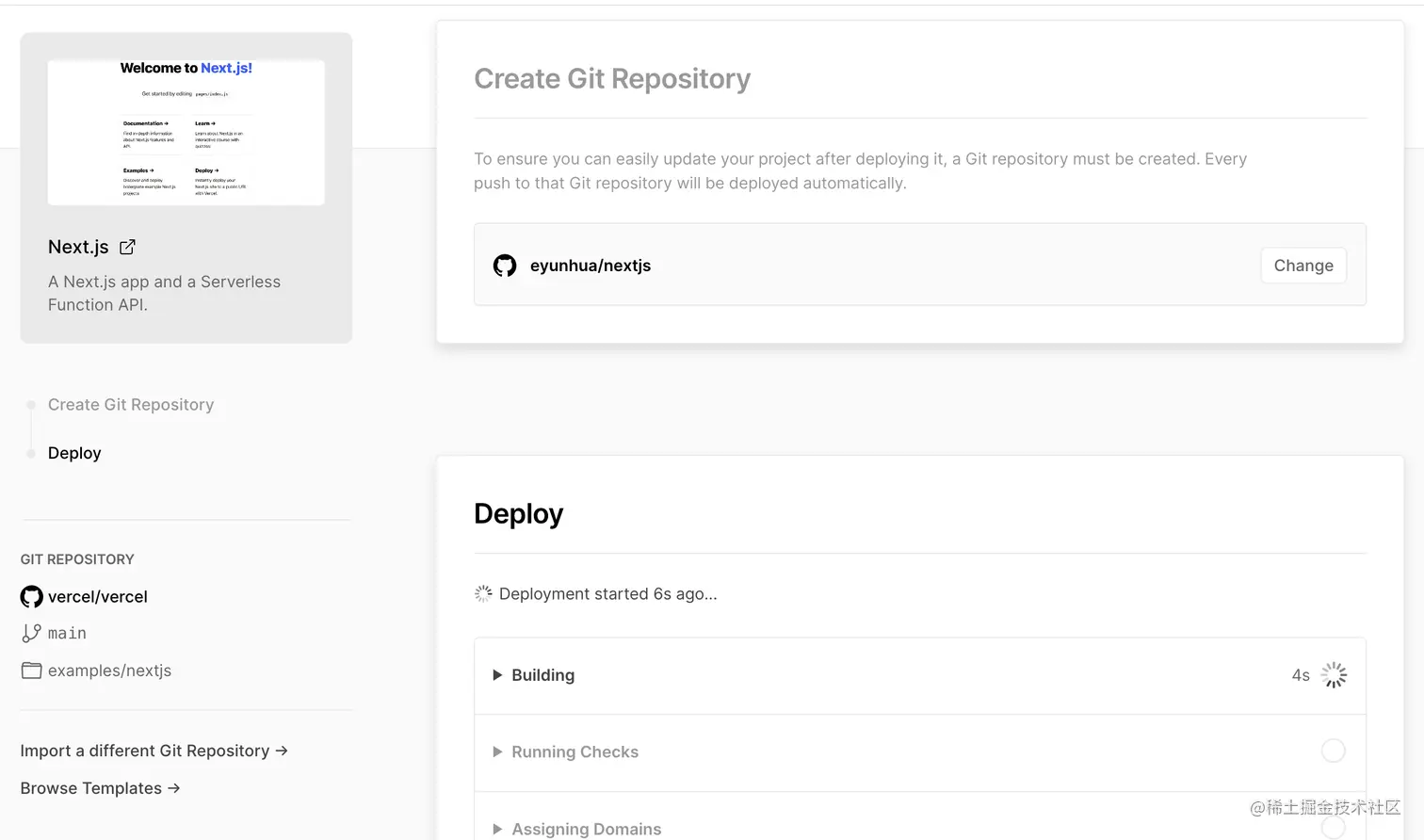The height and width of the screenshot is (840, 1424).
Task: Click the Building step label
Action: 542,675
